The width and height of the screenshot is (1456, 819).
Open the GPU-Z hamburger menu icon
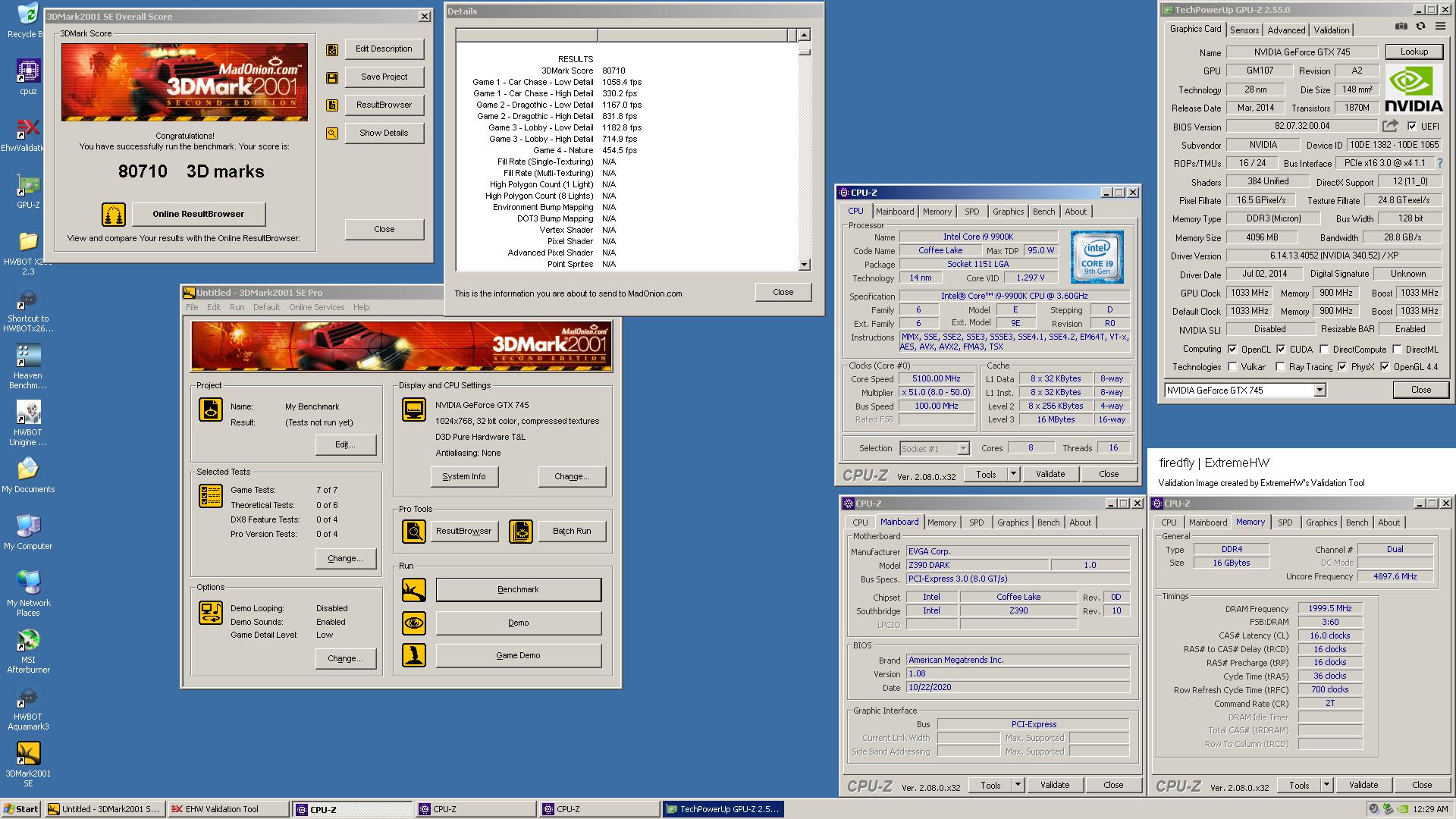coord(1440,27)
